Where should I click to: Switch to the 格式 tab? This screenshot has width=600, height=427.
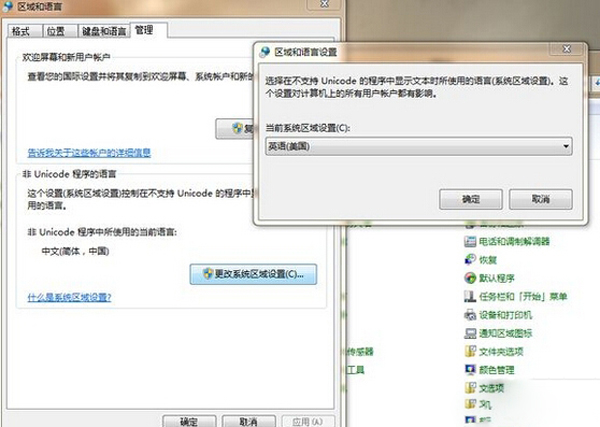(24, 31)
